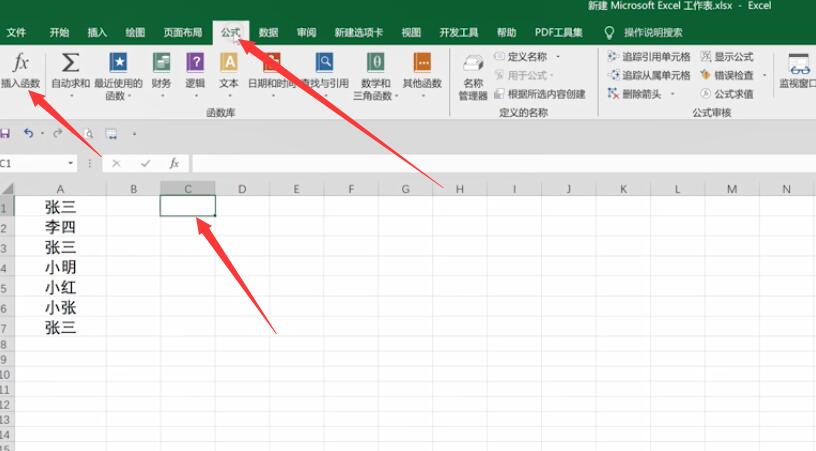
Task: Select cell A6 containing 小张
Action: click(60, 307)
